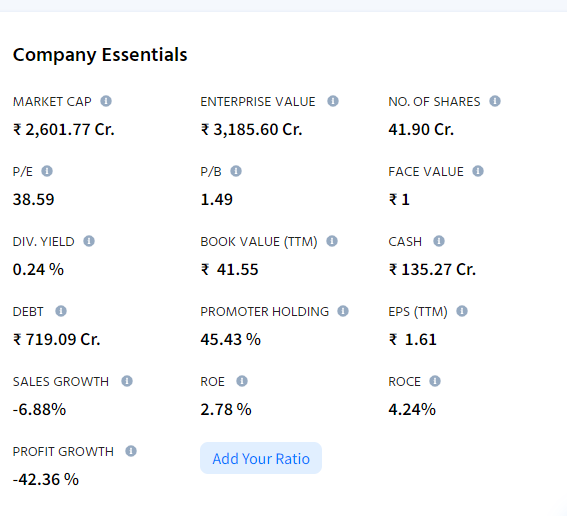This screenshot has width=567, height=516.
Task: Select the PROMOTER HOLDING label
Action: pos(265,312)
